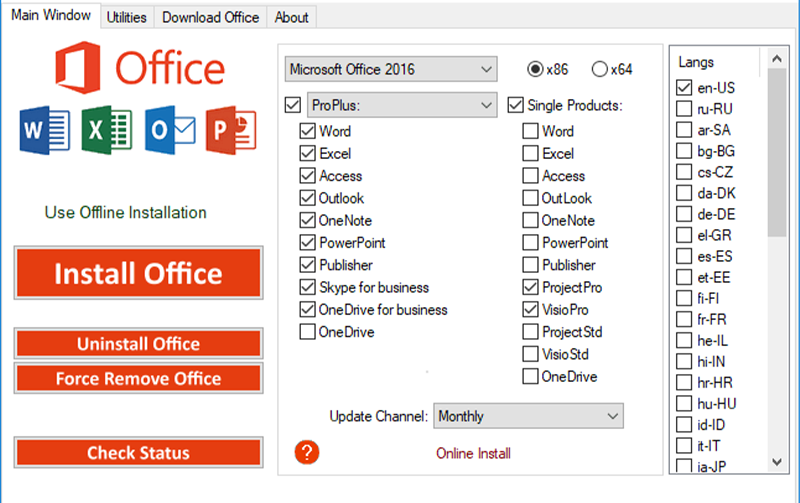Image resolution: width=800 pixels, height=503 pixels.
Task: Switch to the Utilities tab
Action: click(x=126, y=17)
